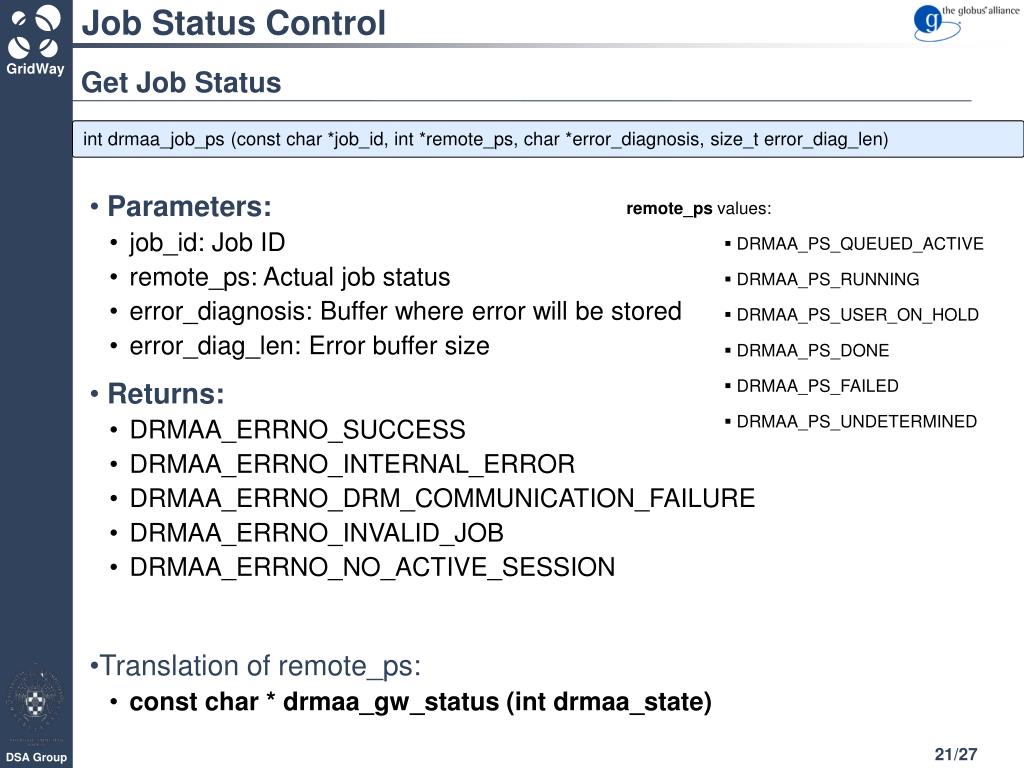Select DRMAA_PS_UNDETERMINED value
Viewport: 1024px width, 768px height.
[856, 421]
